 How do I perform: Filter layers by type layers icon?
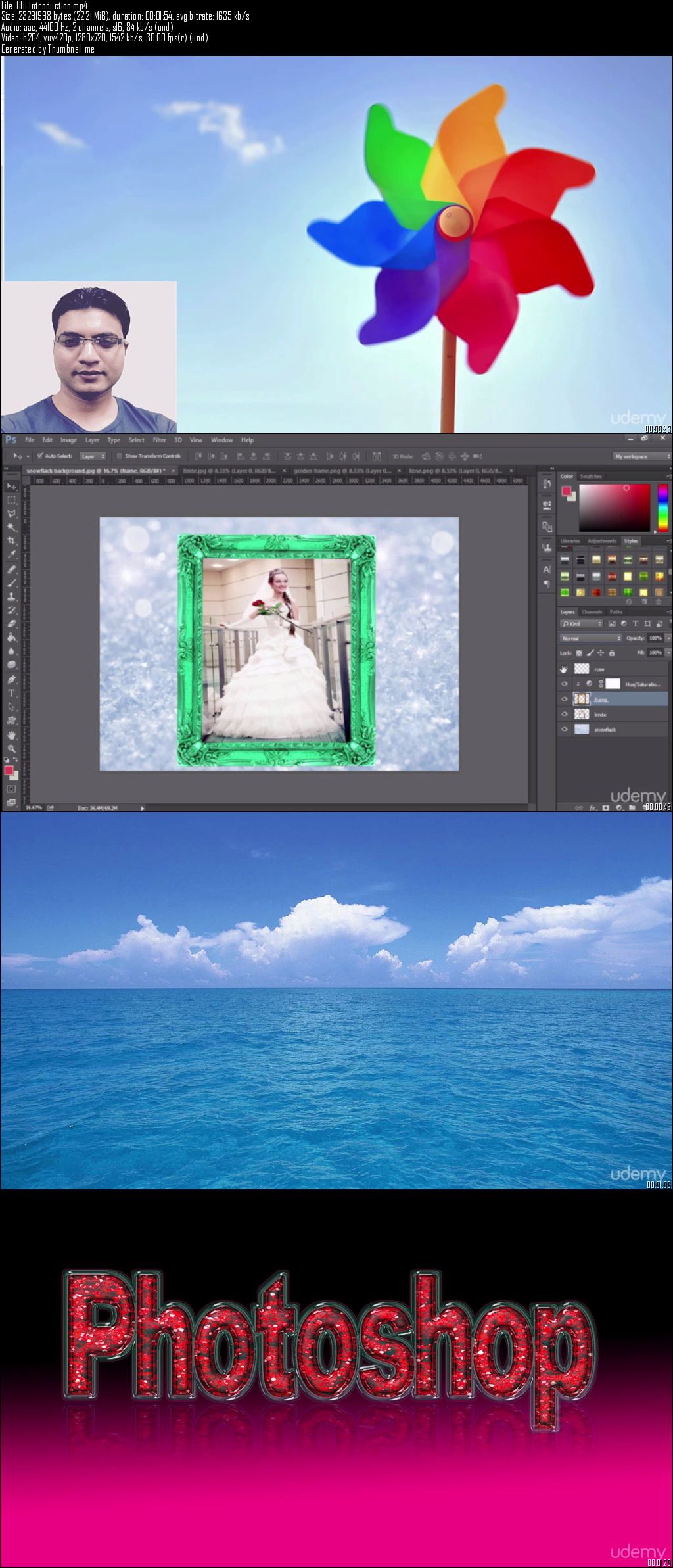(x=636, y=623)
